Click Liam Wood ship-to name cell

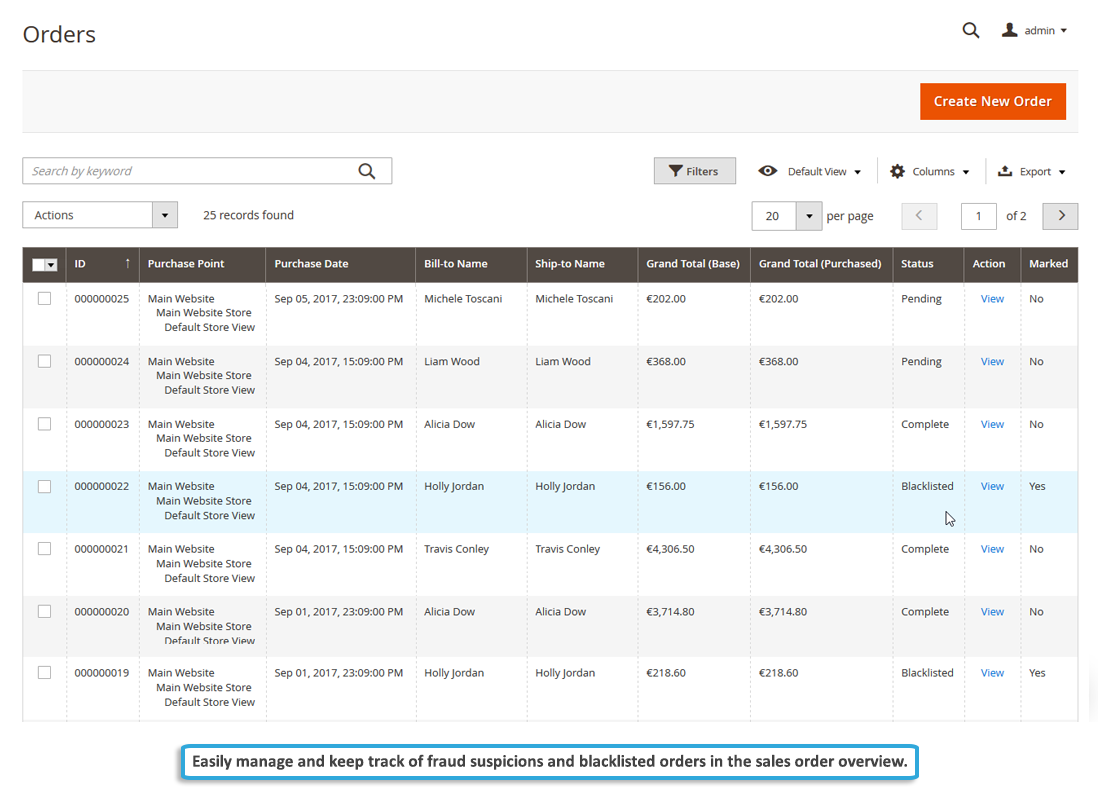point(563,361)
